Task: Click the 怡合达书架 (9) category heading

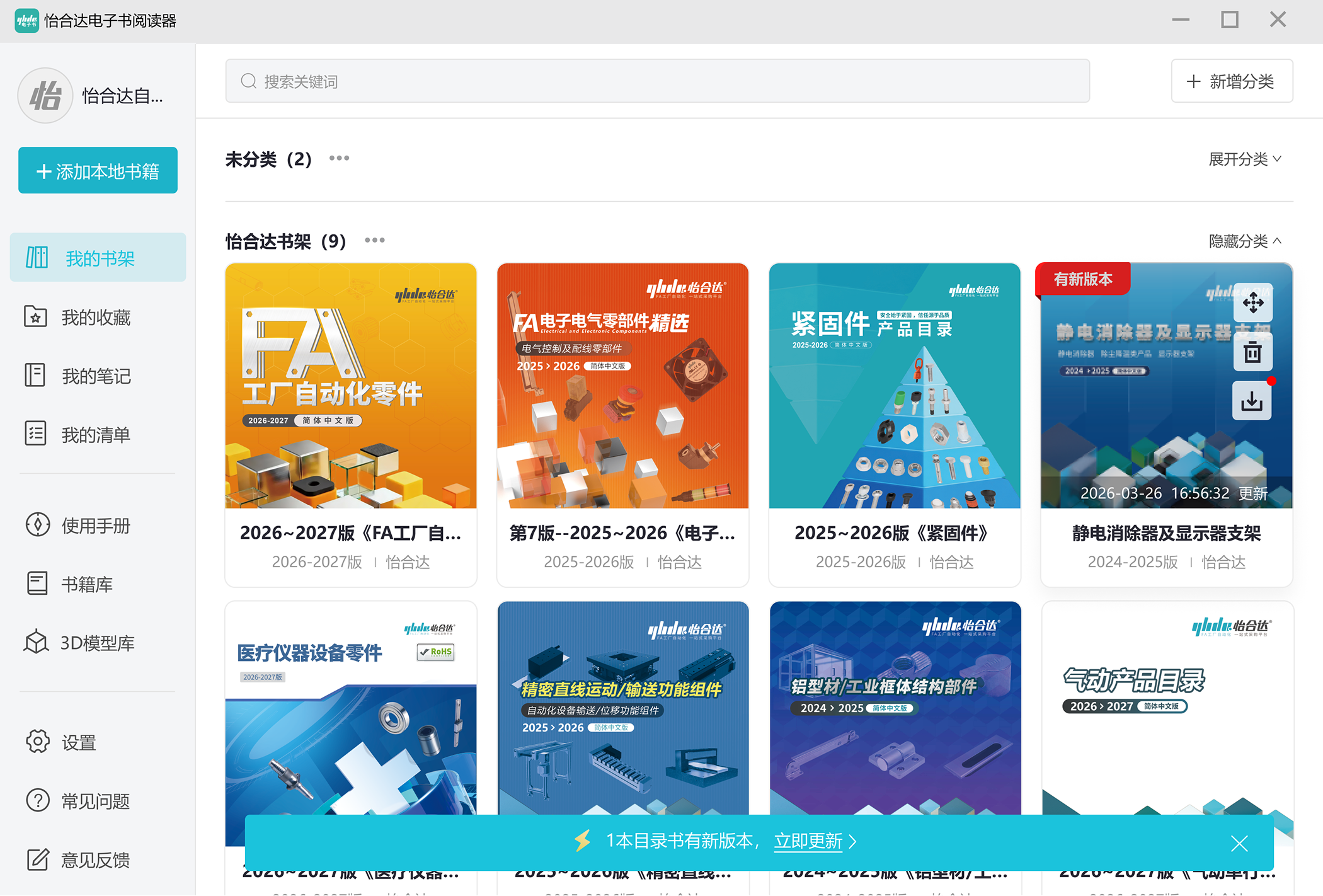Action: click(x=286, y=241)
